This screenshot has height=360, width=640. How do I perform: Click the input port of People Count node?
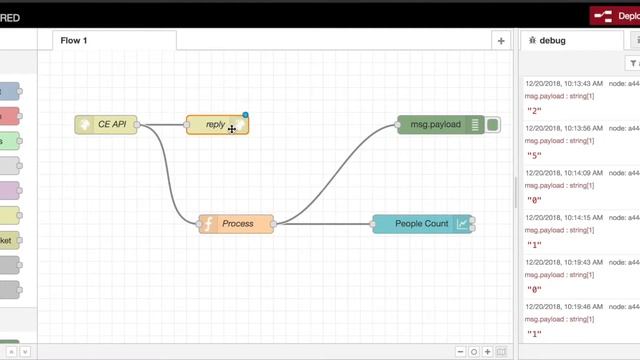pos(373,224)
